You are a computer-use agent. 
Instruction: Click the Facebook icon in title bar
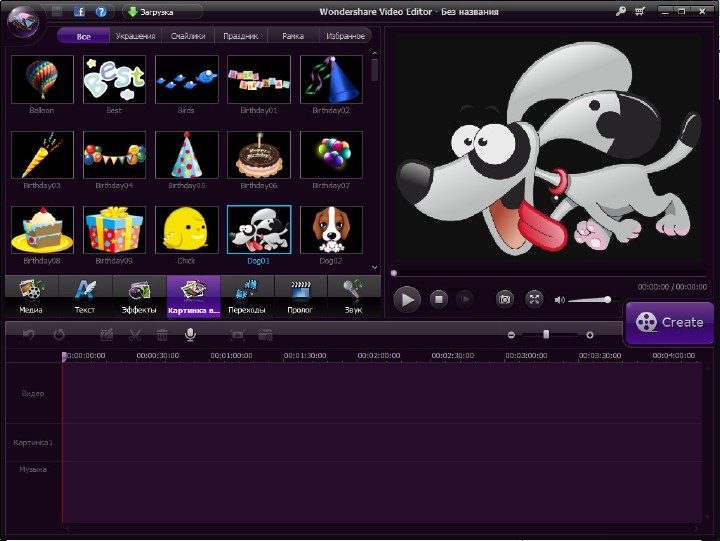tap(79, 12)
